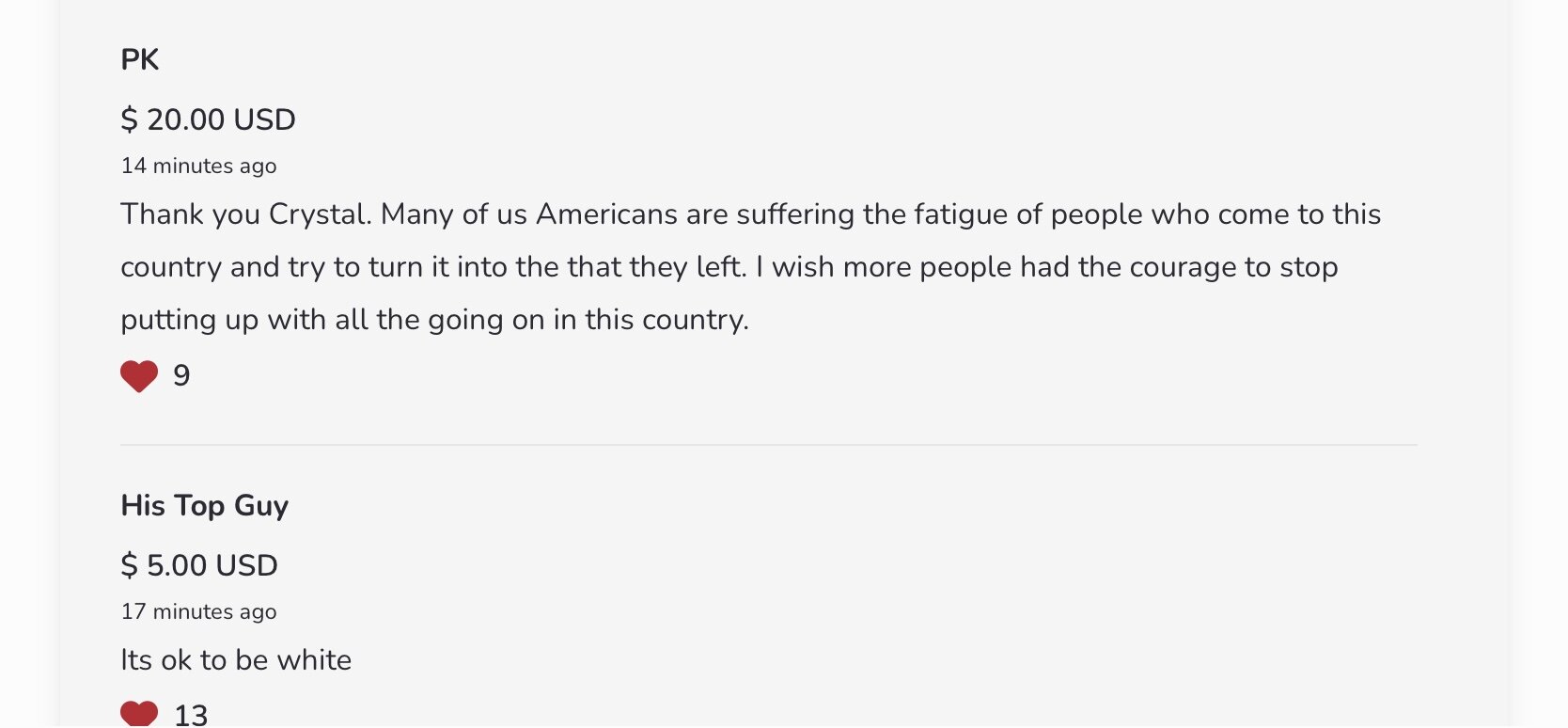Select the donor name PK
The width and height of the screenshot is (1568, 728).
(140, 59)
